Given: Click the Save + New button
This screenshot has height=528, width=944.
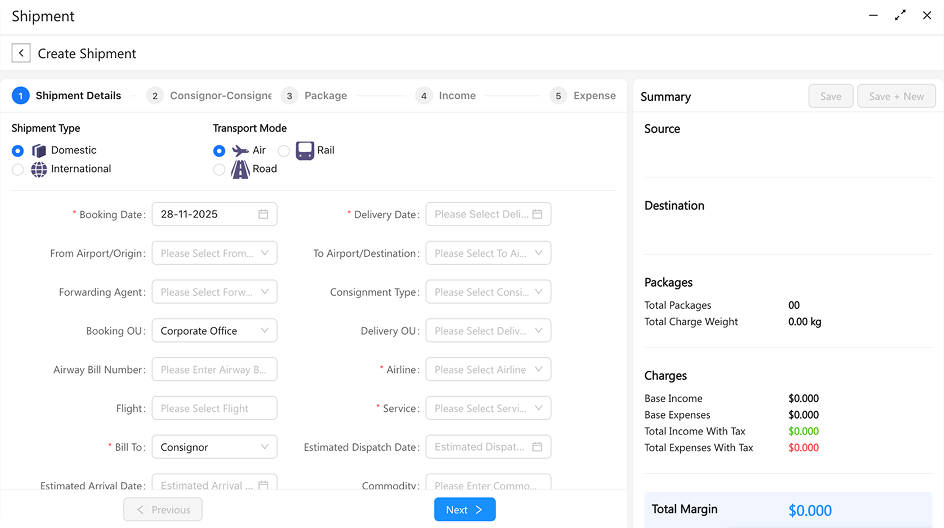Looking at the screenshot, I should tap(896, 96).
